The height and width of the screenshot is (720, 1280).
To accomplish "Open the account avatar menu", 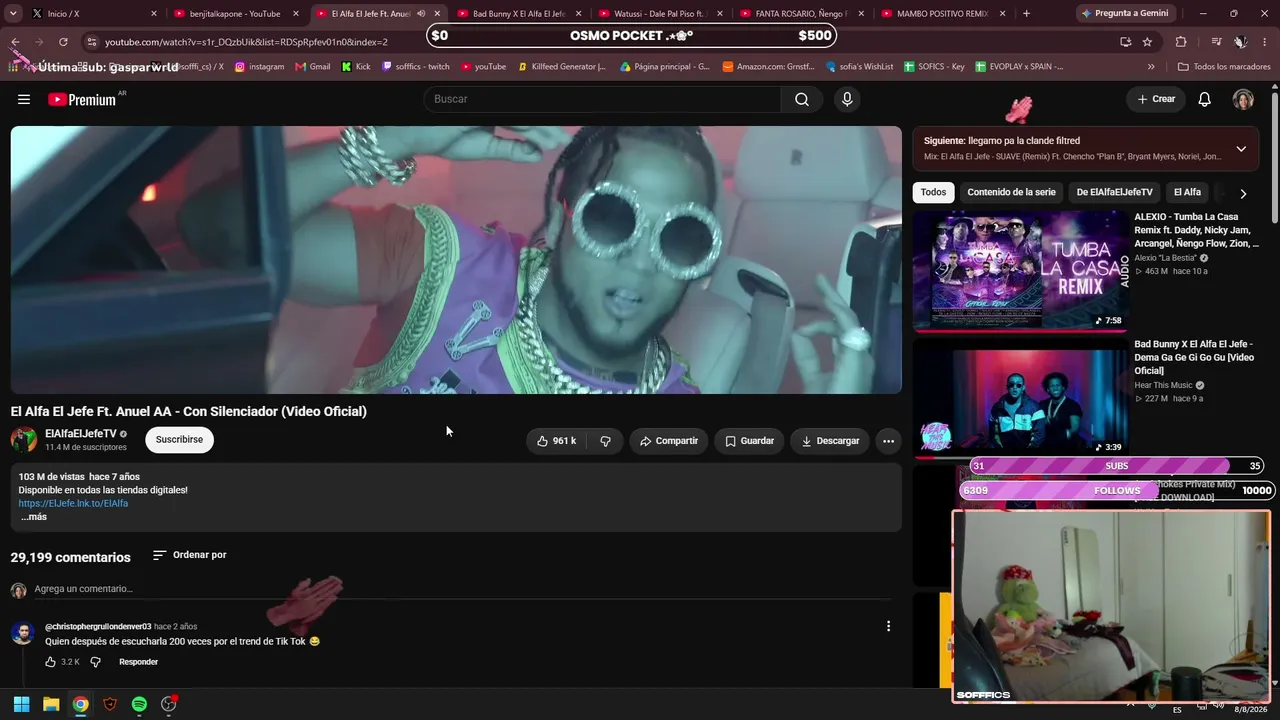I will point(1243,99).
